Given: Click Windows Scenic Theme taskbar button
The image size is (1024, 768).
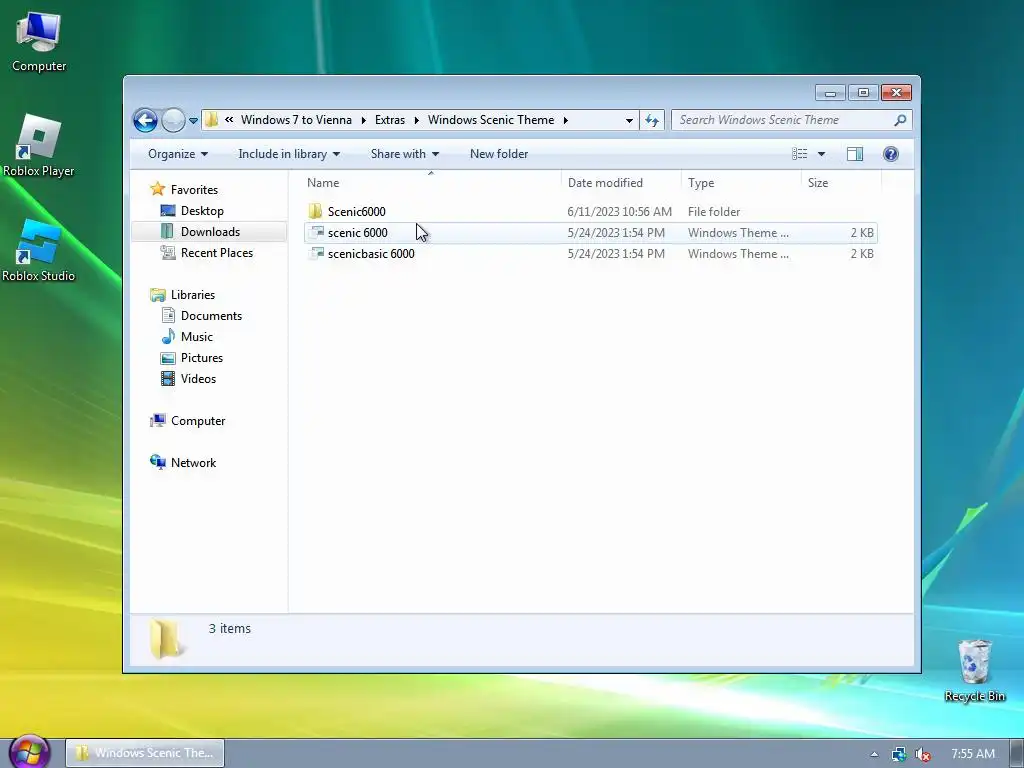Looking at the screenshot, I should coord(145,753).
